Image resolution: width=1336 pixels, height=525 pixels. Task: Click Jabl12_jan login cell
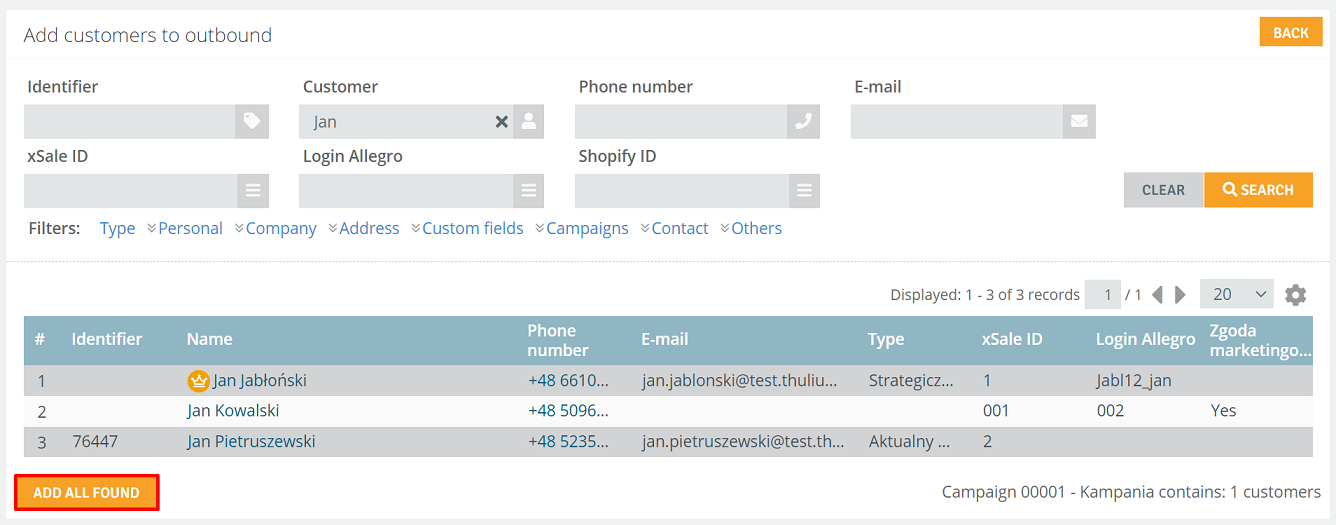pyautogui.click(x=1134, y=380)
